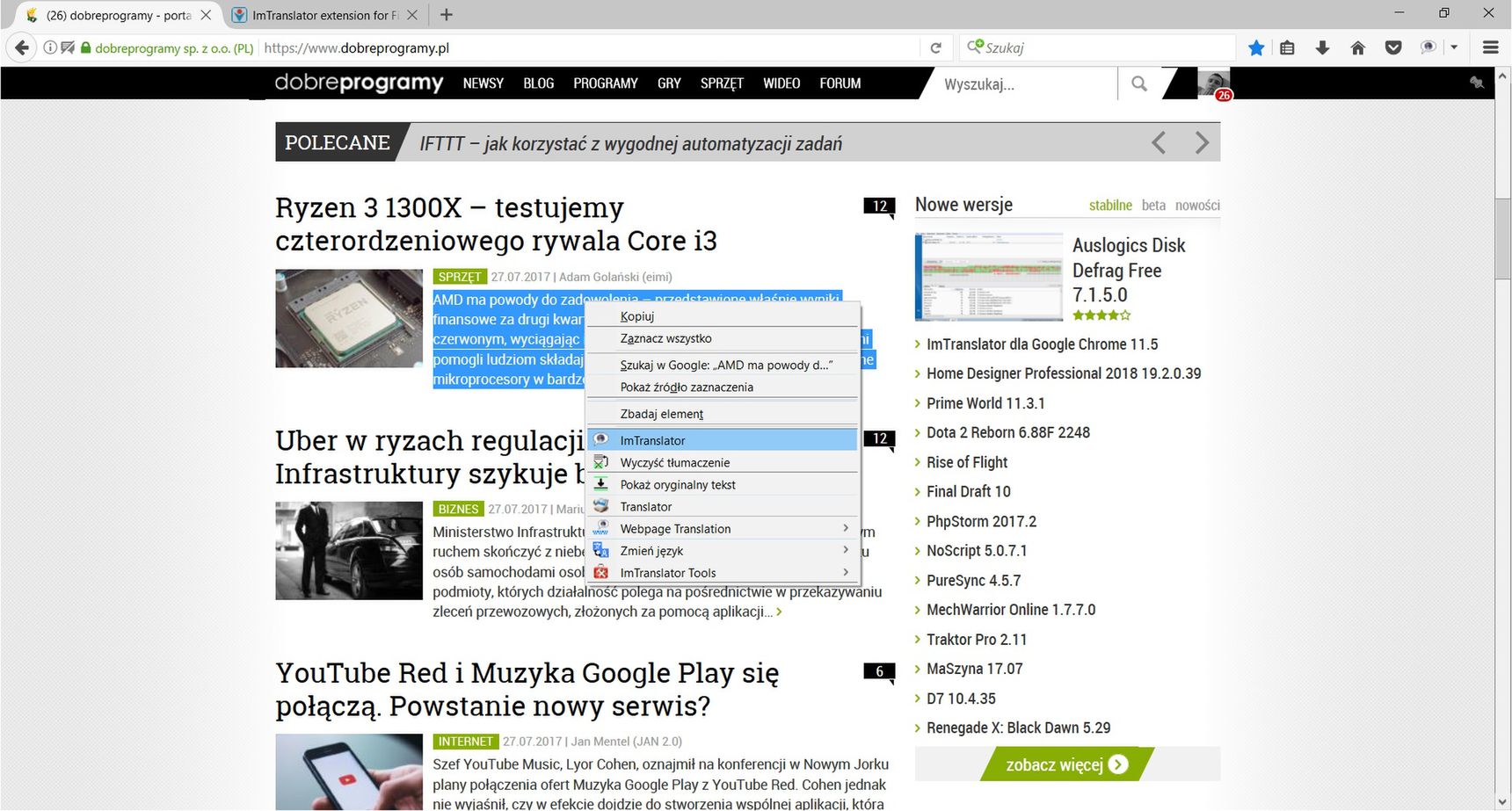Click the Firefox back arrow button
Viewport: 1512px width, 811px height.
pos(22,47)
